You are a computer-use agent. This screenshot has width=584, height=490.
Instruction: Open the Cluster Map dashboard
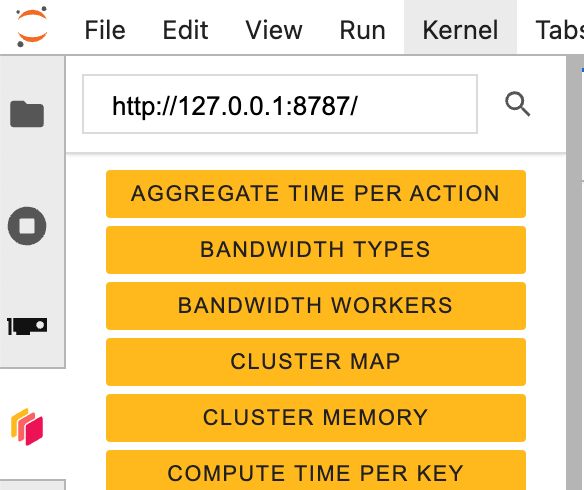316,362
